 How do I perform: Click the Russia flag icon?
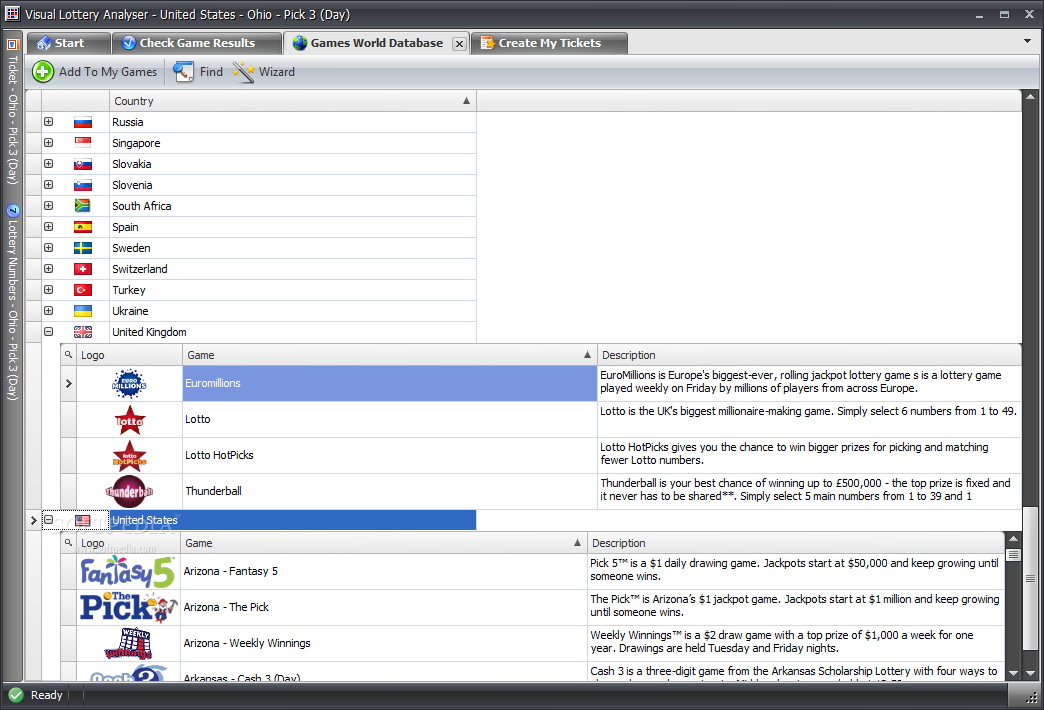pos(83,123)
